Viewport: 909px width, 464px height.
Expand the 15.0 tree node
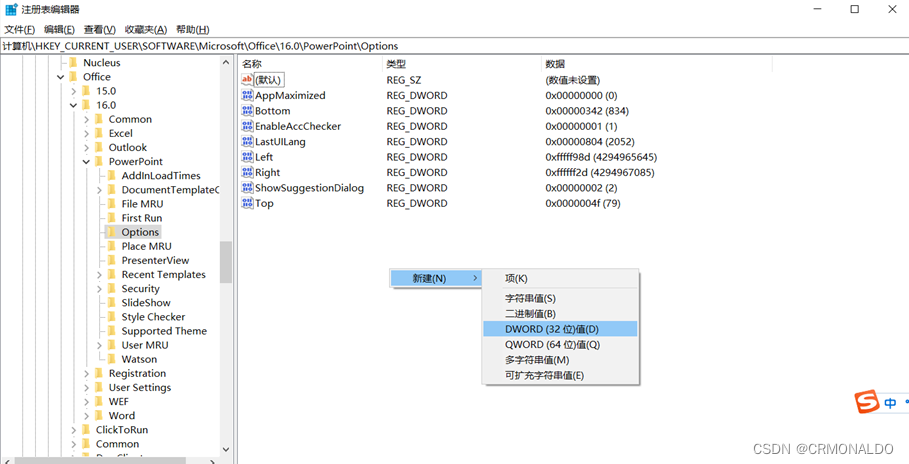pos(73,91)
